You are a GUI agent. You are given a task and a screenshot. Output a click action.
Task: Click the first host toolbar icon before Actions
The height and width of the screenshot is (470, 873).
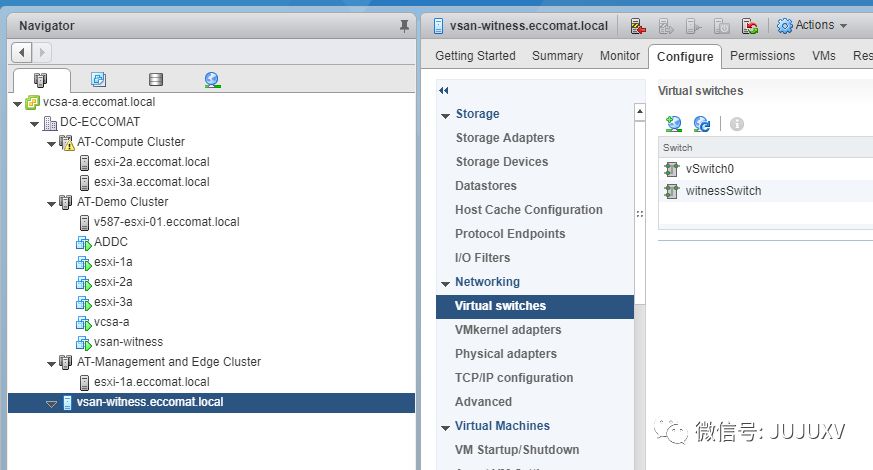pos(638,26)
